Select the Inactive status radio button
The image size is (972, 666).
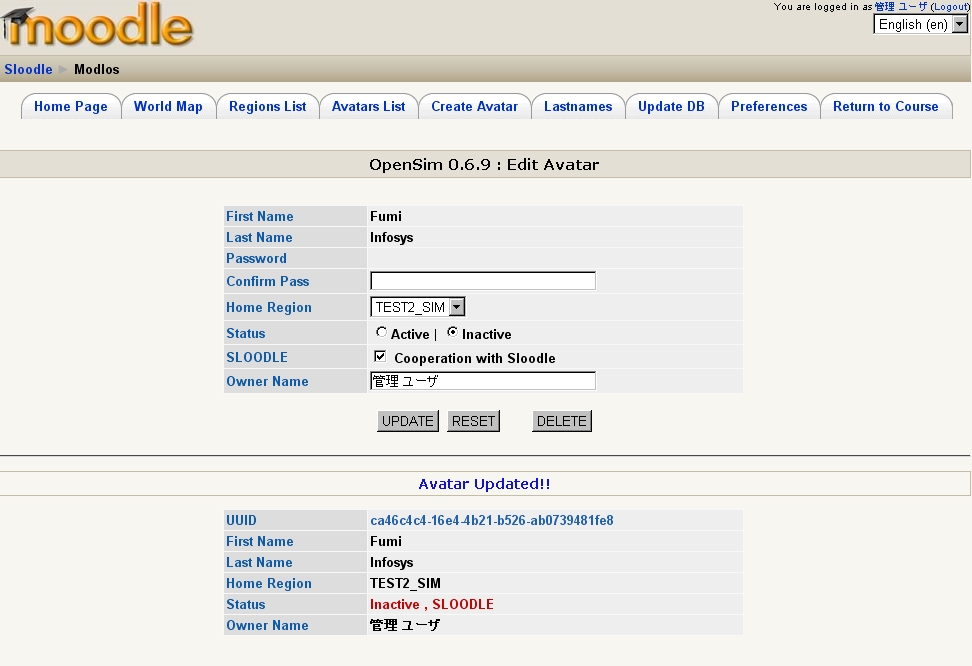[x=452, y=333]
